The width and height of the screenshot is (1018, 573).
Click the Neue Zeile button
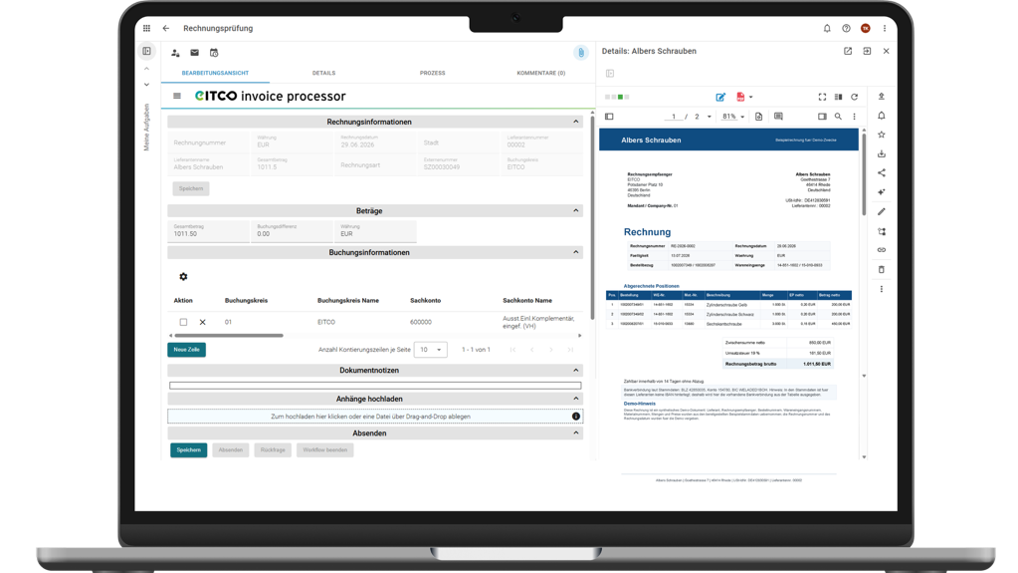pyautogui.click(x=187, y=350)
